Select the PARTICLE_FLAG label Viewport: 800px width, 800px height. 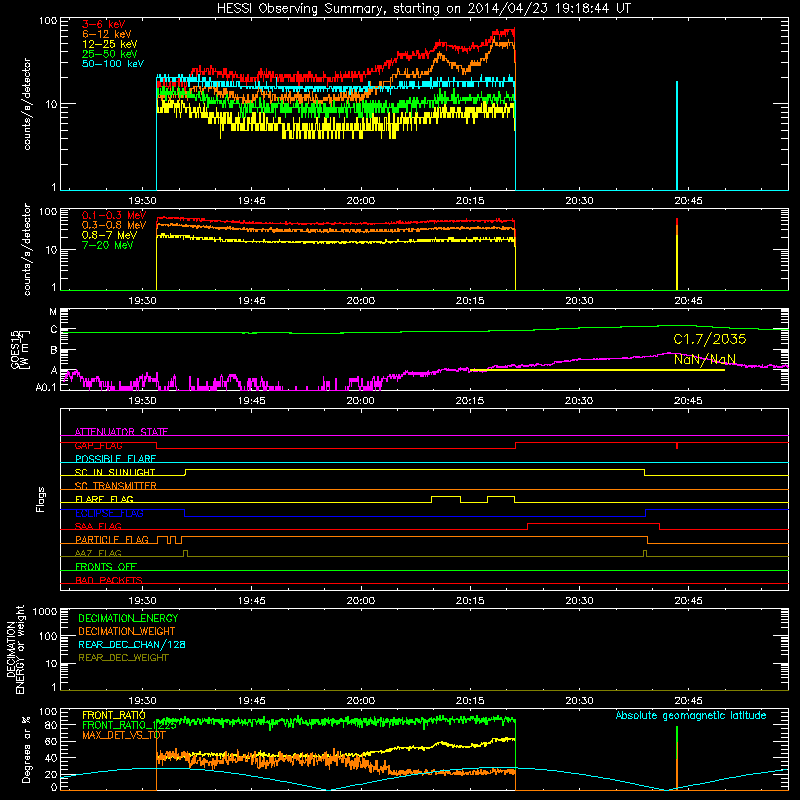[x=112, y=539]
